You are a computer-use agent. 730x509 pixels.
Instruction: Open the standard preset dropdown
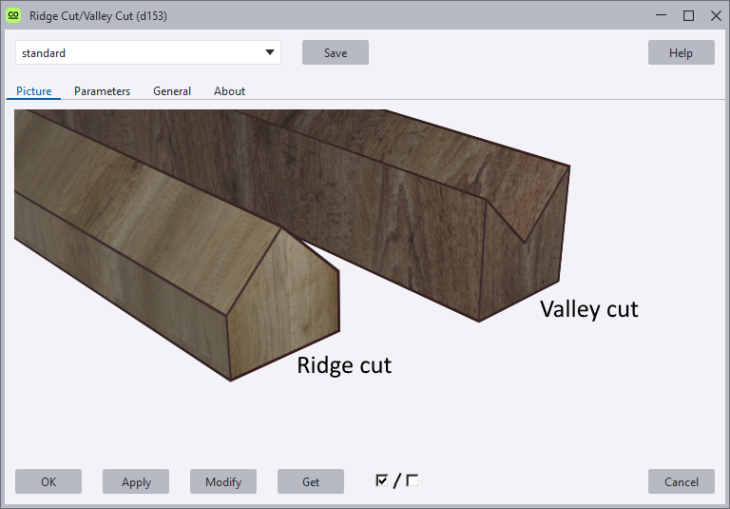pos(148,53)
